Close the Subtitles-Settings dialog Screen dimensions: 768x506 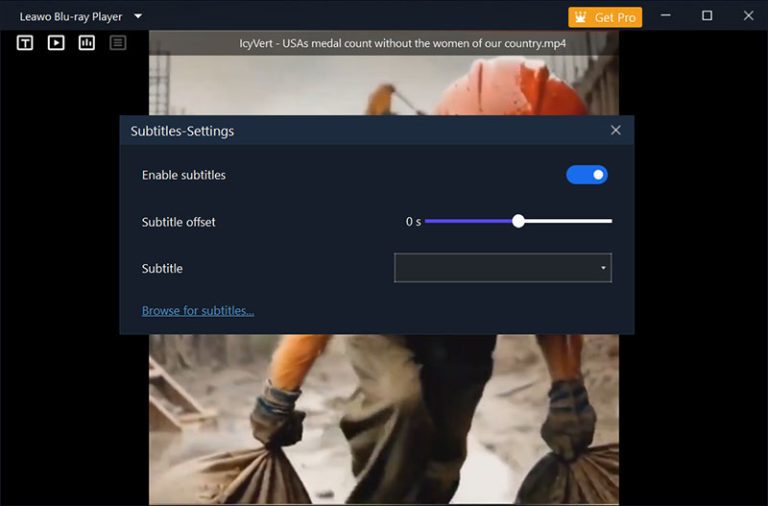(615, 130)
